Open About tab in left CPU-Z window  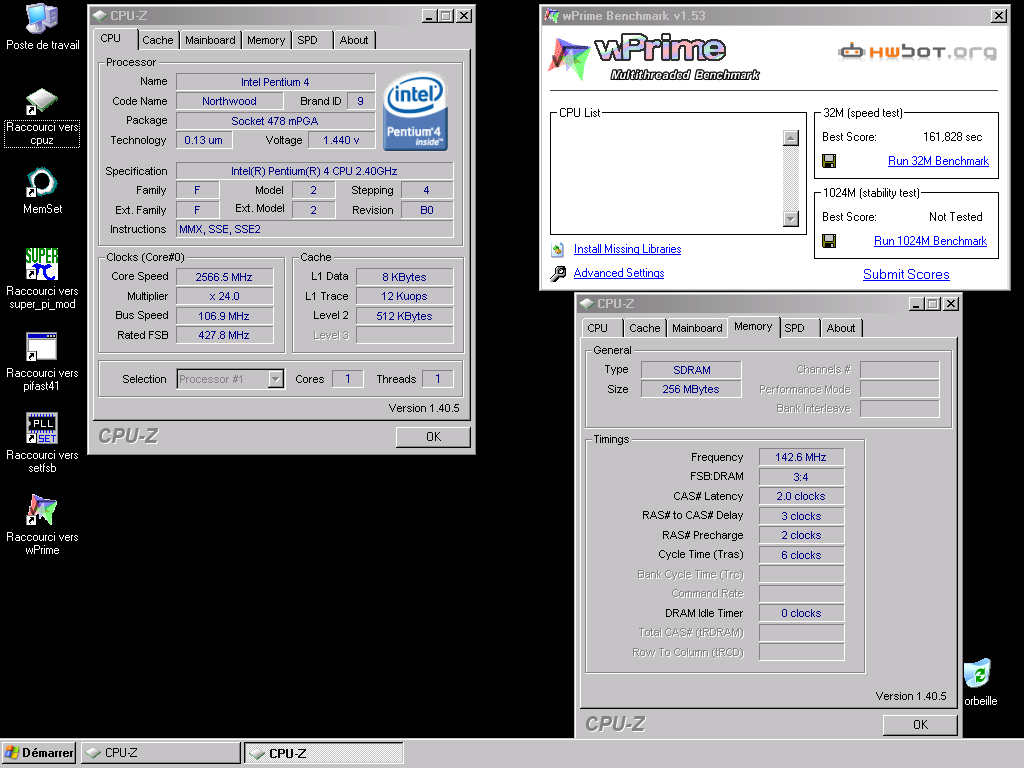pos(354,40)
